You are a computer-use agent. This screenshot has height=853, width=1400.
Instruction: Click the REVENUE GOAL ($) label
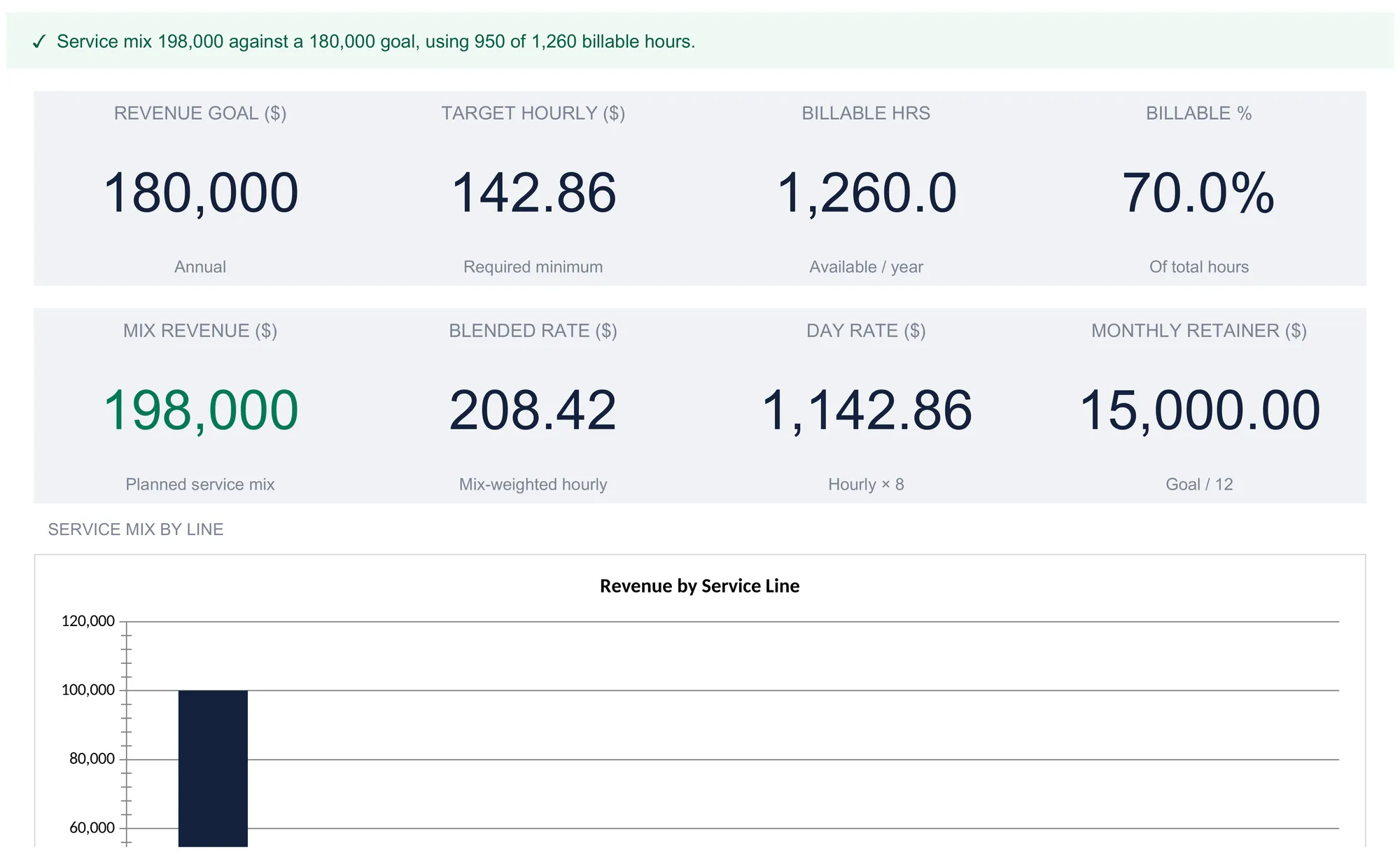[x=200, y=113]
